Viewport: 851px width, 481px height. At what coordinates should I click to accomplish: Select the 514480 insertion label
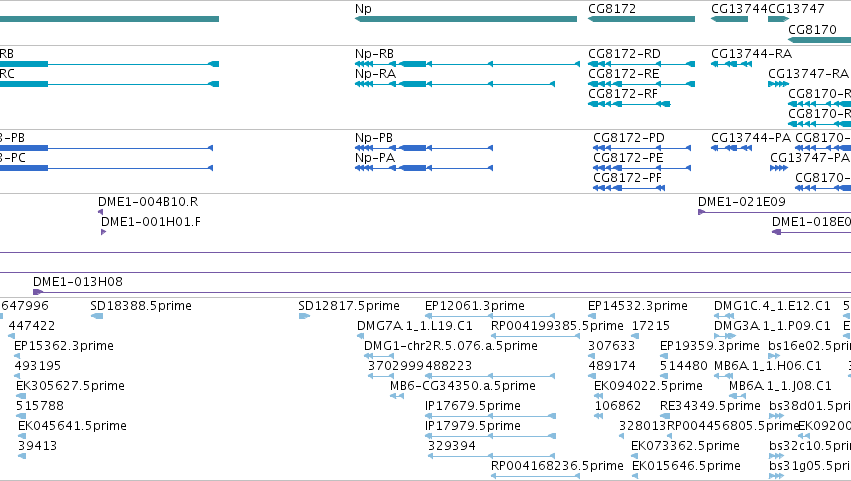tap(683, 366)
